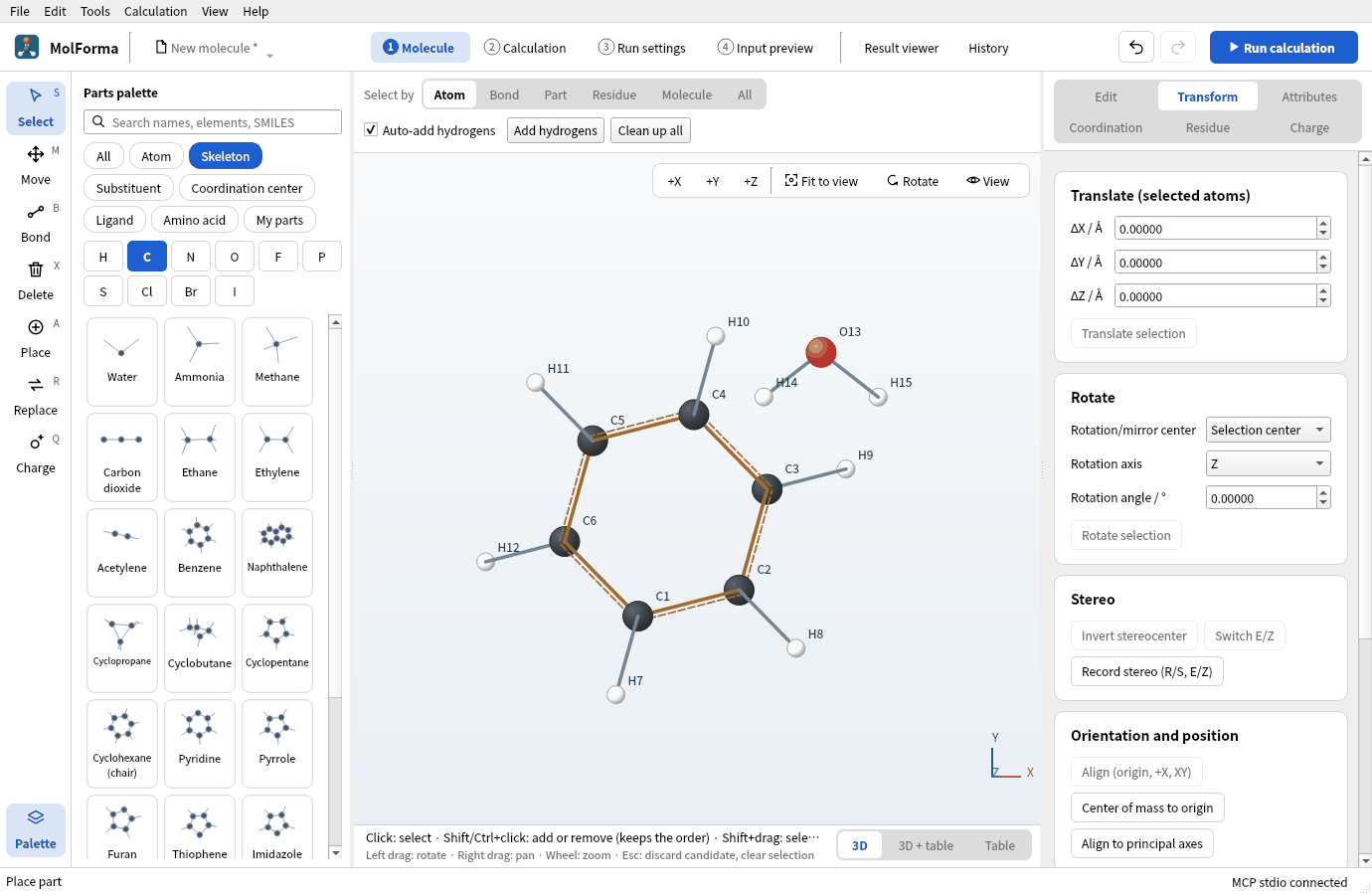This screenshot has width=1372, height=895.
Task: Select by Bond mode
Action: click(504, 94)
